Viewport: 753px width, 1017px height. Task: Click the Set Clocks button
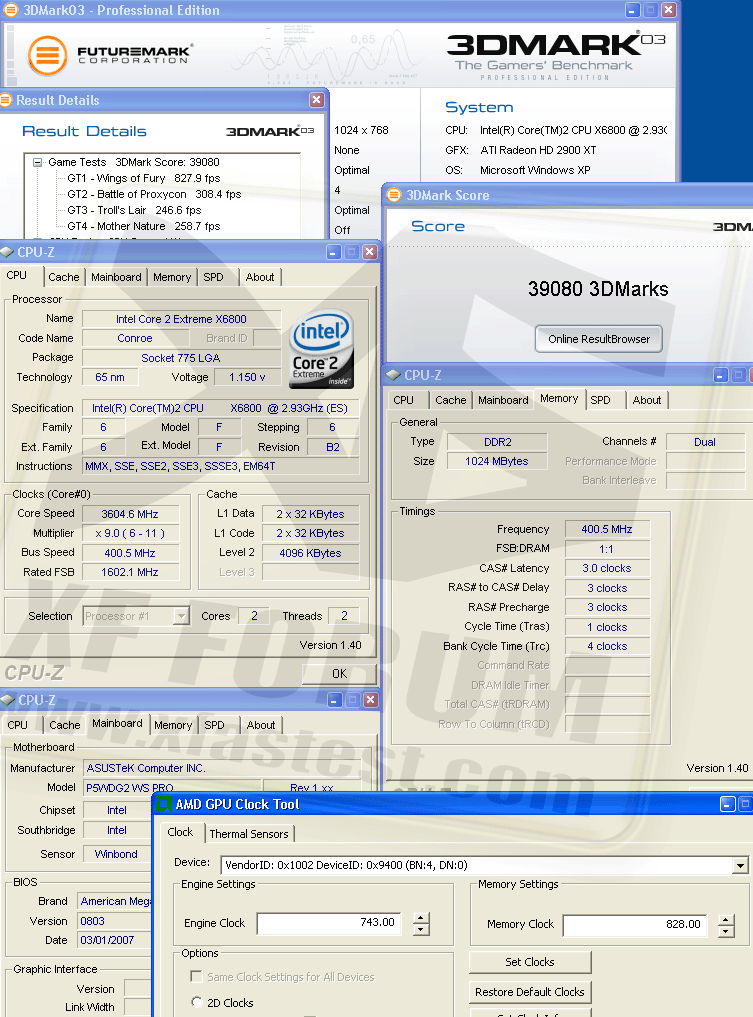[530, 962]
